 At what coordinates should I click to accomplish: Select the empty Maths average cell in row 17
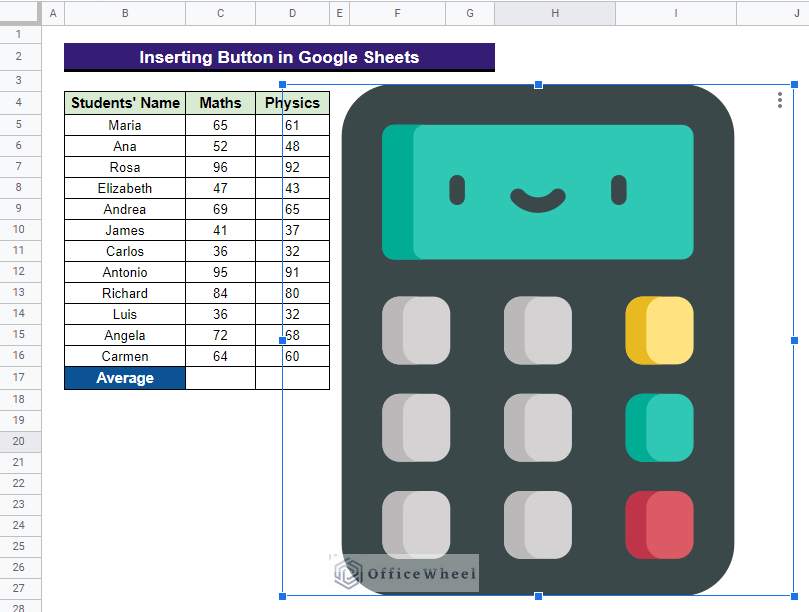[x=220, y=378]
